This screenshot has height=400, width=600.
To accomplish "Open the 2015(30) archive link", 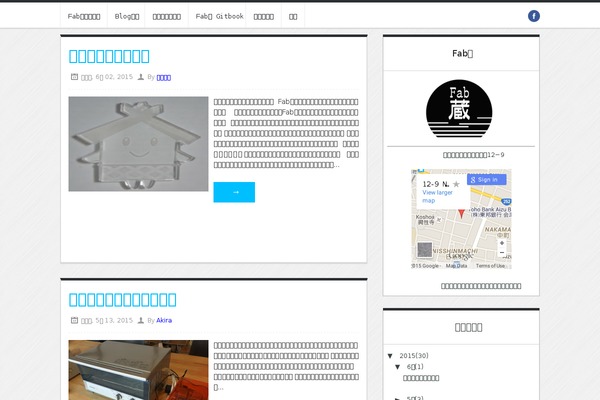I will click(x=414, y=356).
